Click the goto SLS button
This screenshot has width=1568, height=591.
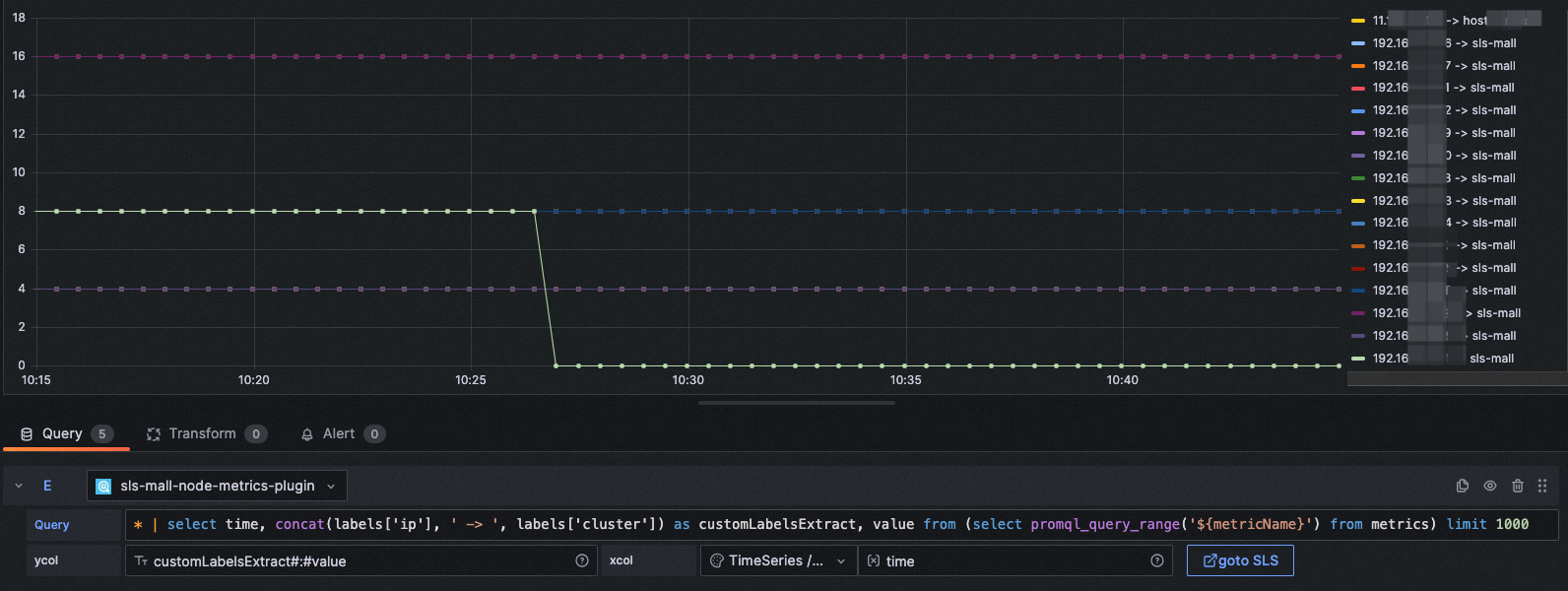tap(1240, 560)
